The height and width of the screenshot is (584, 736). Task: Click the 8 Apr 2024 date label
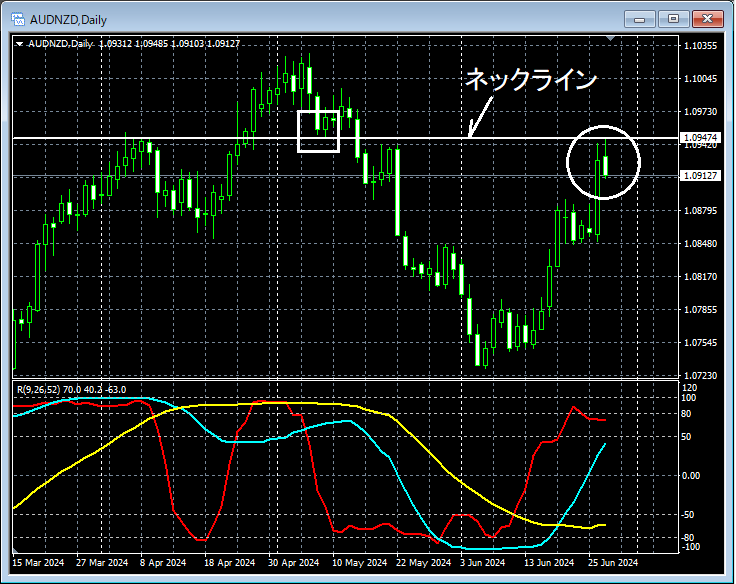tap(163, 562)
